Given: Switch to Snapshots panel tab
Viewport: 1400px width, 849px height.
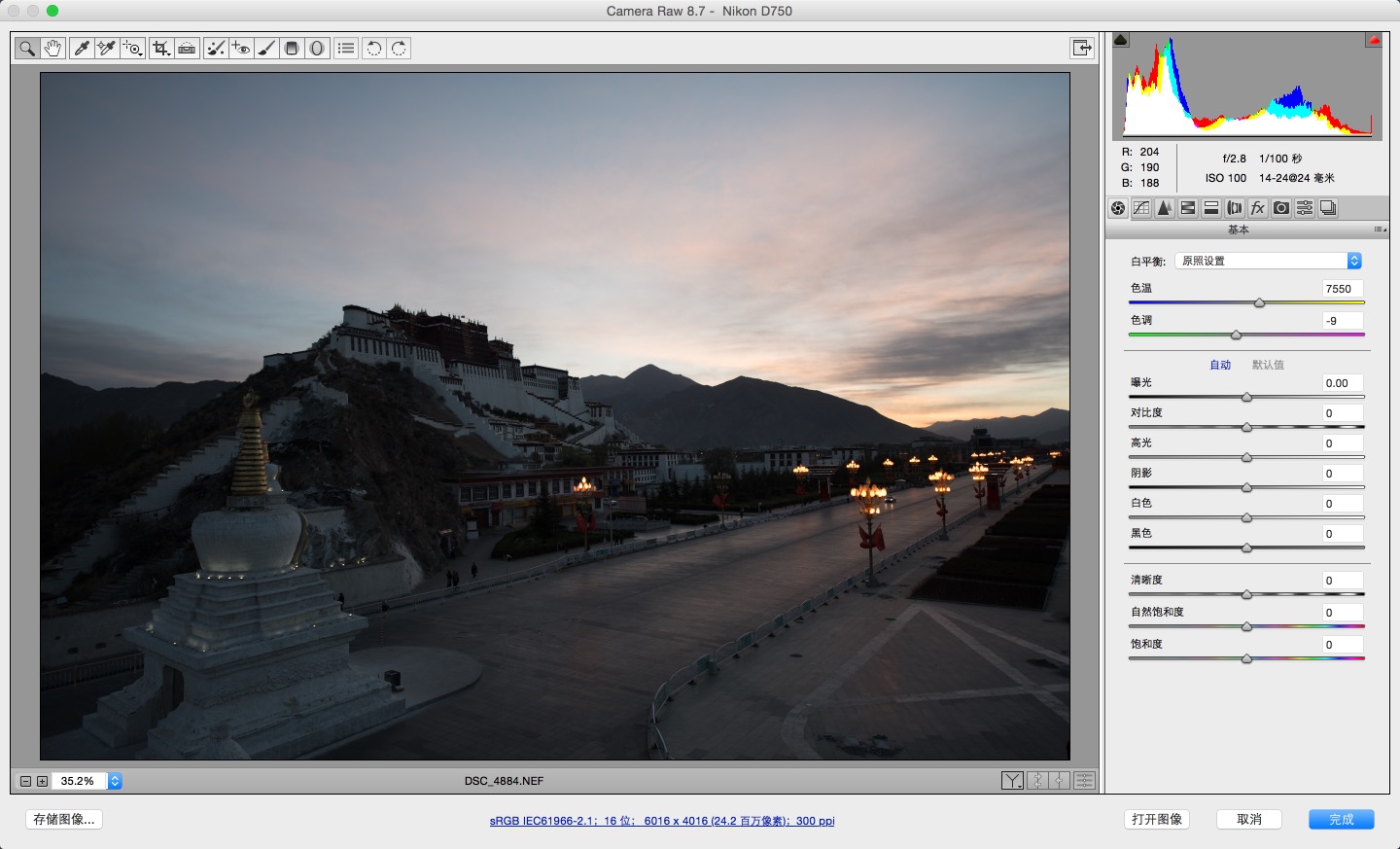Looking at the screenshot, I should (x=1328, y=208).
